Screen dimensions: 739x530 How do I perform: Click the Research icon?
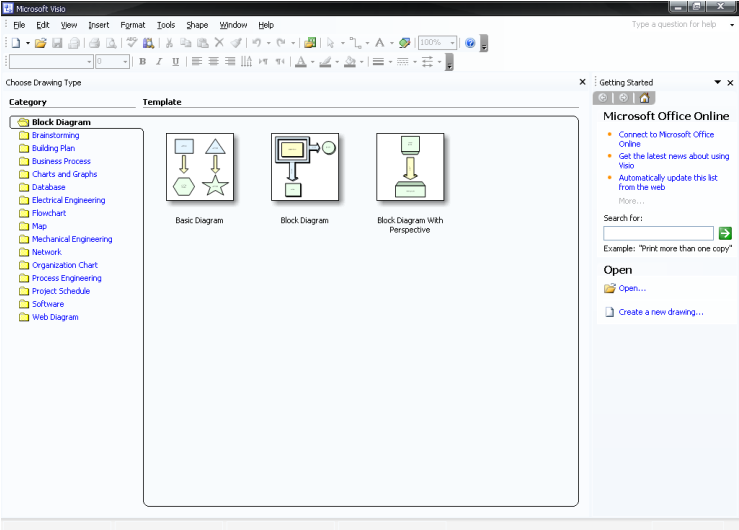click(148, 43)
